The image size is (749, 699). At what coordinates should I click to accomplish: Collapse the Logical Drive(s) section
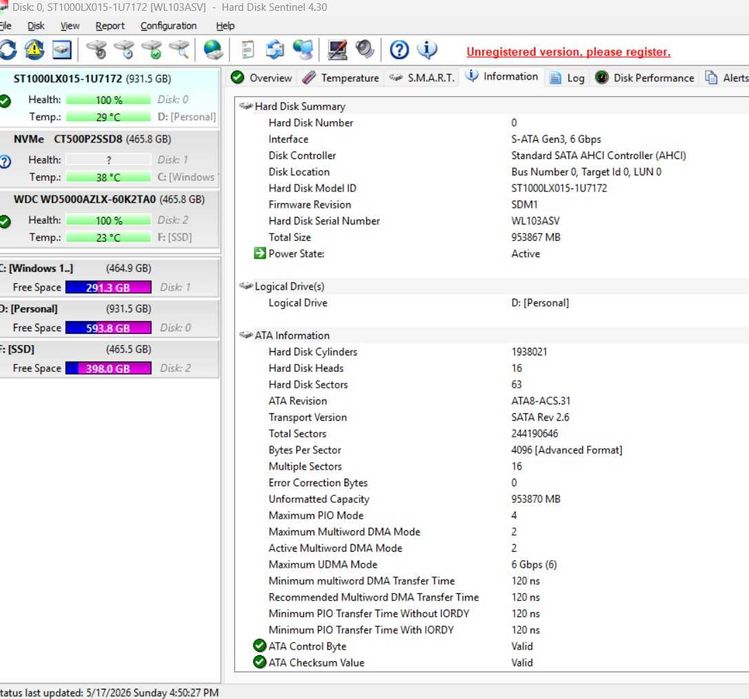(246, 286)
